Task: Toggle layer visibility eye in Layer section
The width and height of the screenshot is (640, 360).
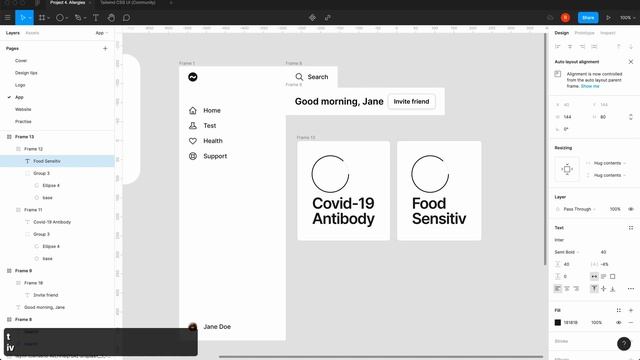Action: click(631, 209)
